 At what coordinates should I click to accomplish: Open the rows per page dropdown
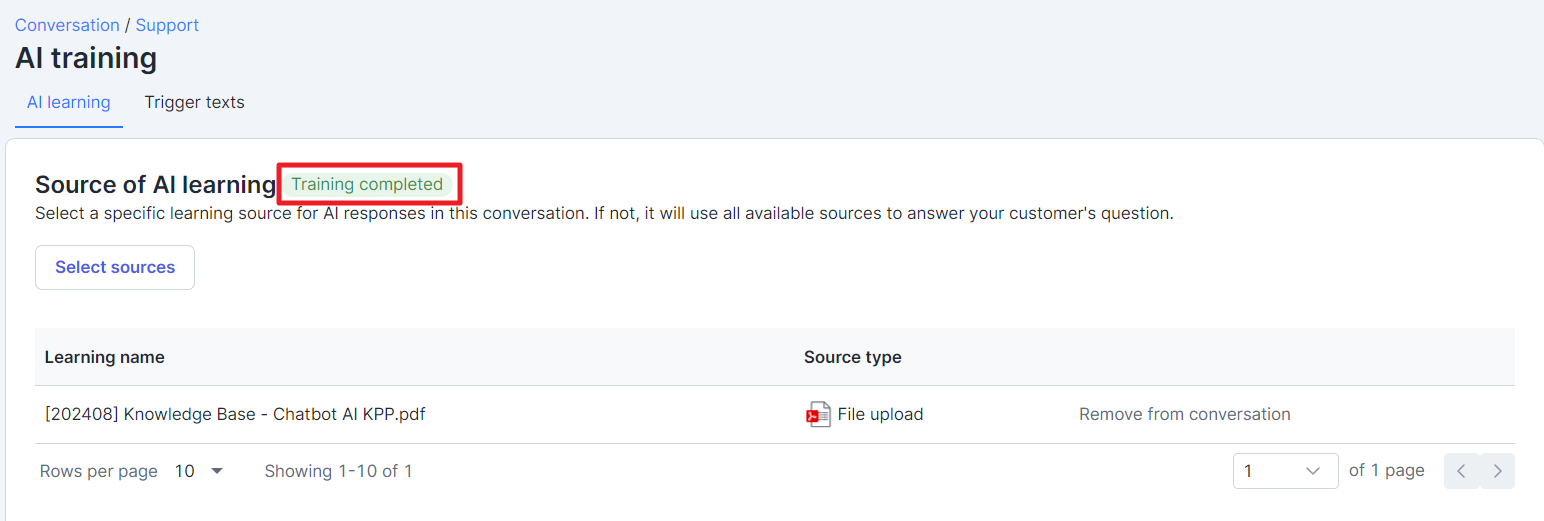tap(199, 471)
